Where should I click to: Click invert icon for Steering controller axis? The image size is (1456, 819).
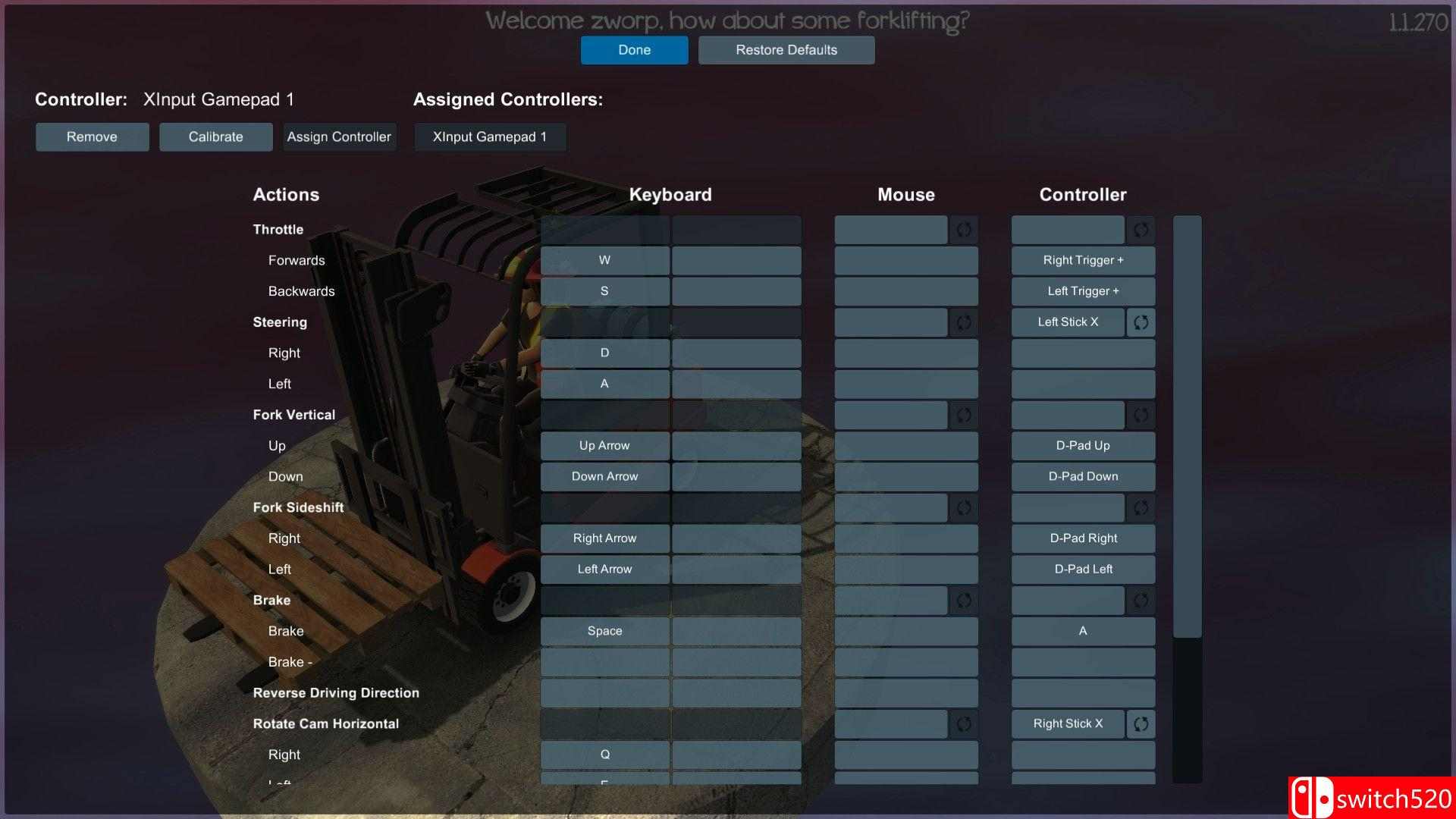(x=1141, y=322)
